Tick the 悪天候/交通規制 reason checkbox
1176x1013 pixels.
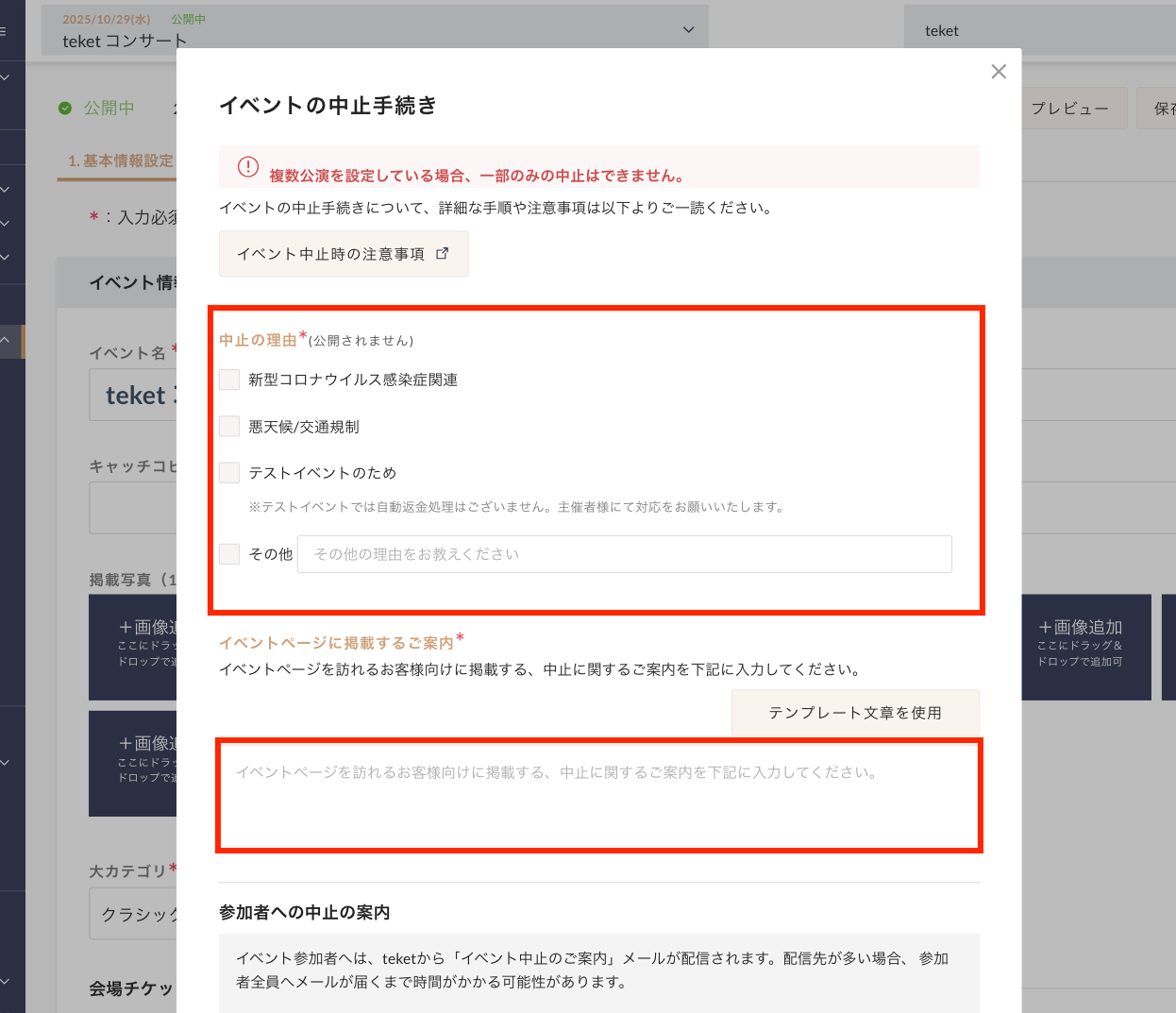point(229,427)
